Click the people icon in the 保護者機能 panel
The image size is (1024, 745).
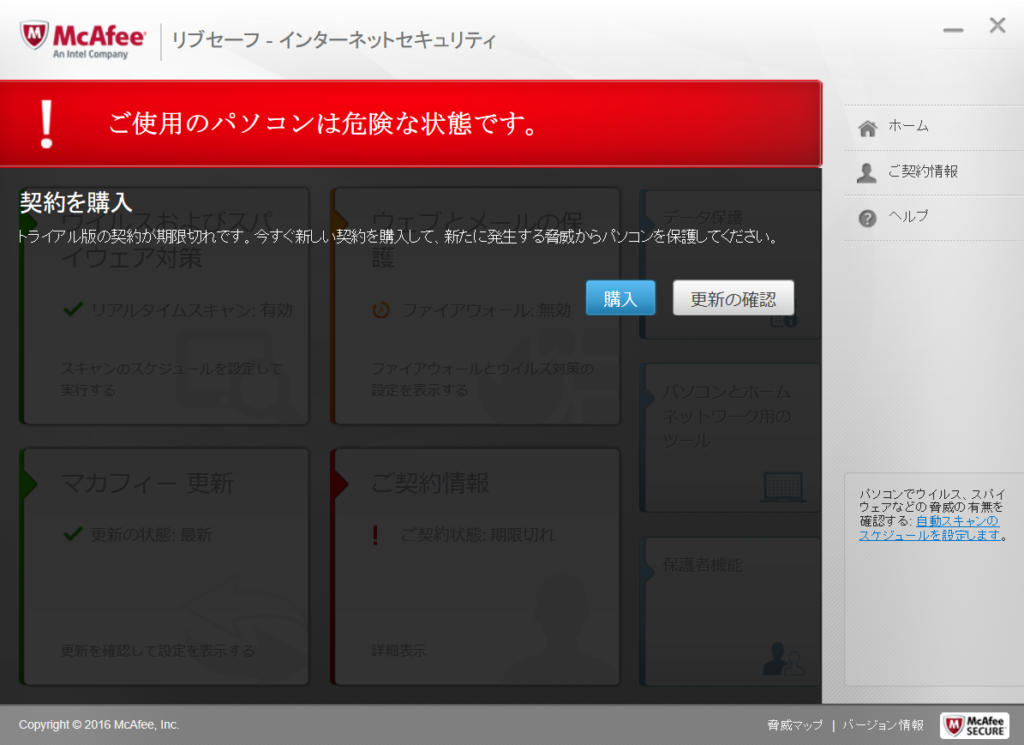[783, 659]
